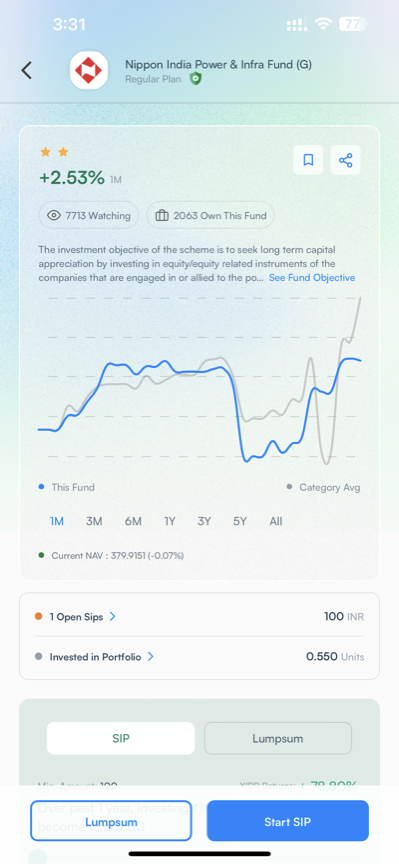
Task: Select the 3M chart range tab
Action: [x=94, y=521]
